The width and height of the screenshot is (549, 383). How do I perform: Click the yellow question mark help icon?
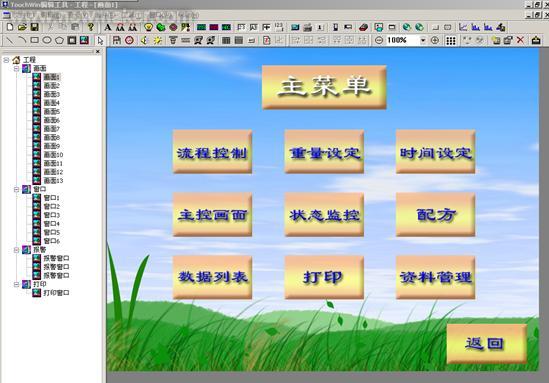[91, 27]
